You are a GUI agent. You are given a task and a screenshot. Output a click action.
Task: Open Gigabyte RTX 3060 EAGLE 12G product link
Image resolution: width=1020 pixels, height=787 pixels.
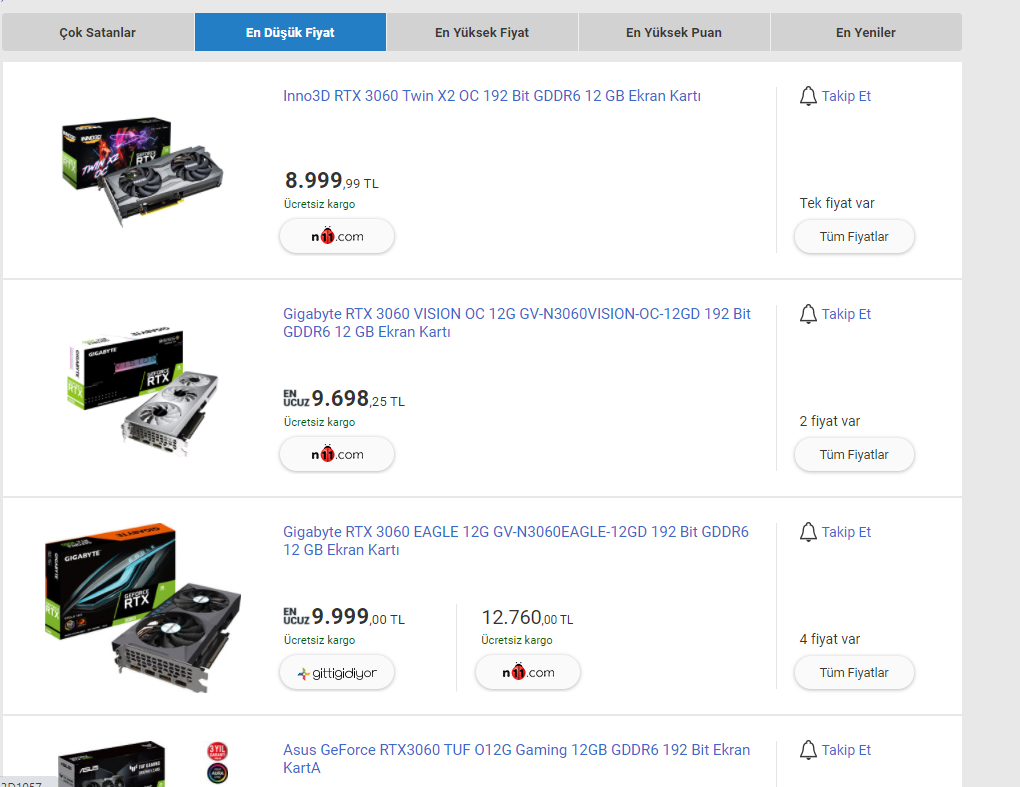(x=516, y=540)
